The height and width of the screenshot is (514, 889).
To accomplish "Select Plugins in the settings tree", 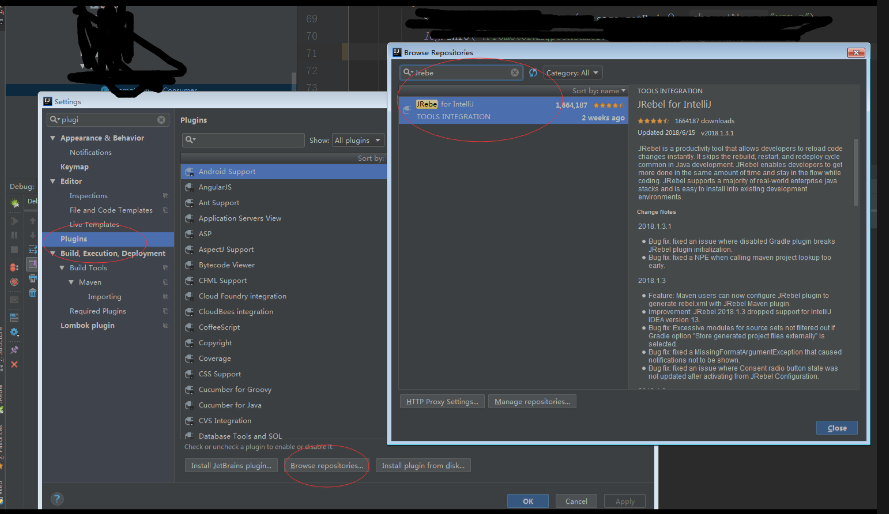I will (74, 239).
